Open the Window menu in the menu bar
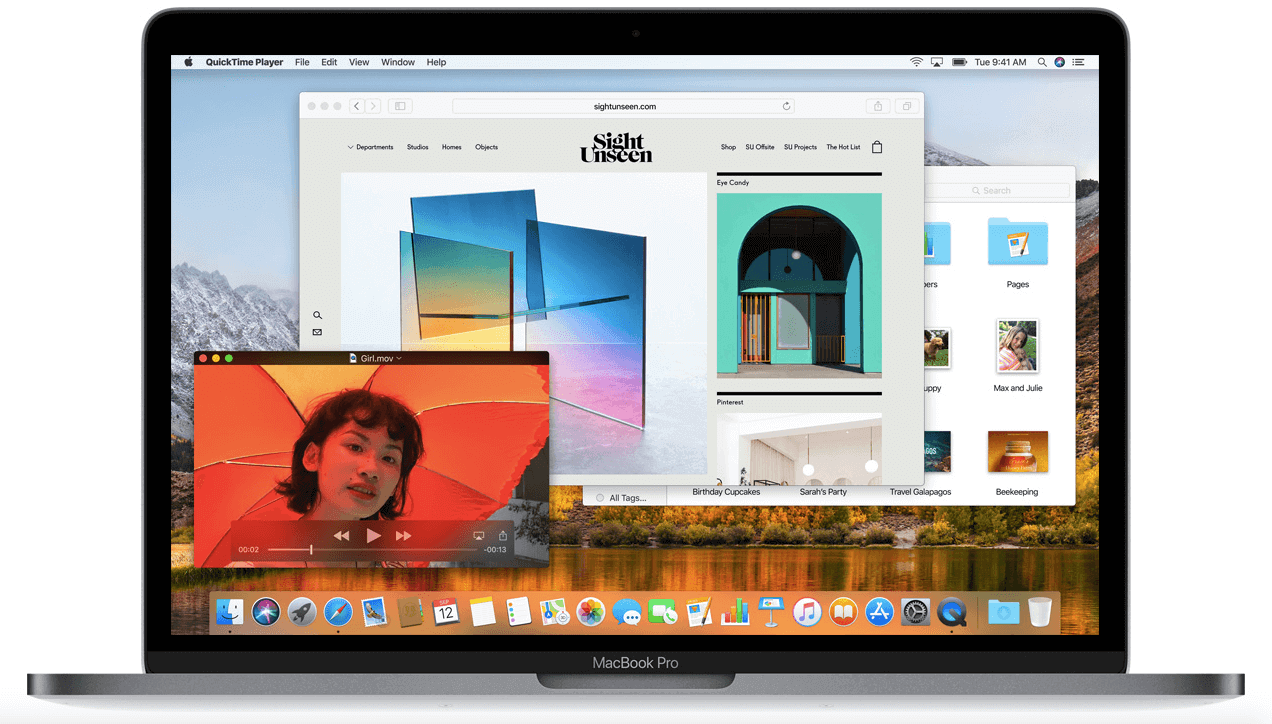The height and width of the screenshot is (724, 1272). tap(397, 62)
